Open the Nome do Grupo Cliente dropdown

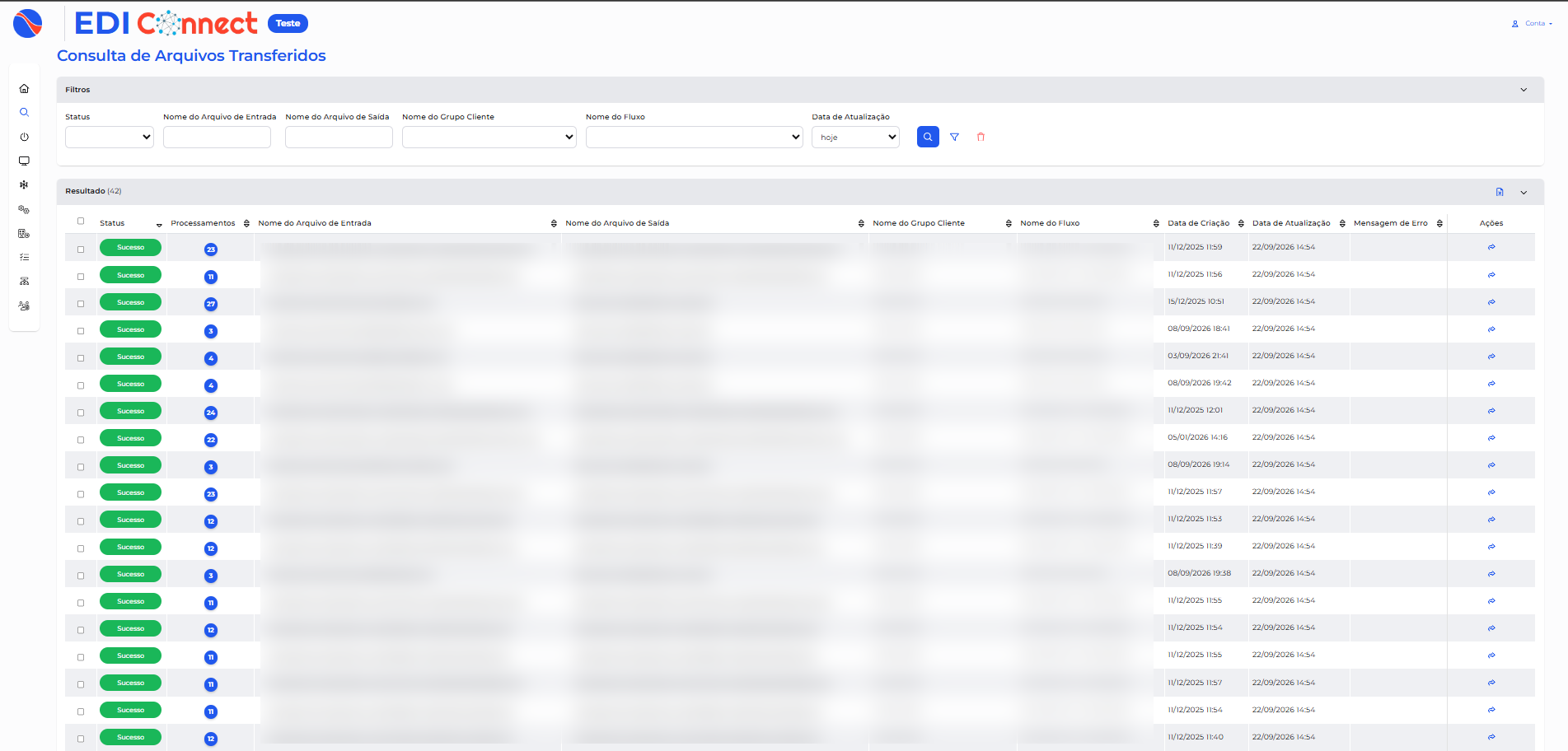[x=489, y=137]
